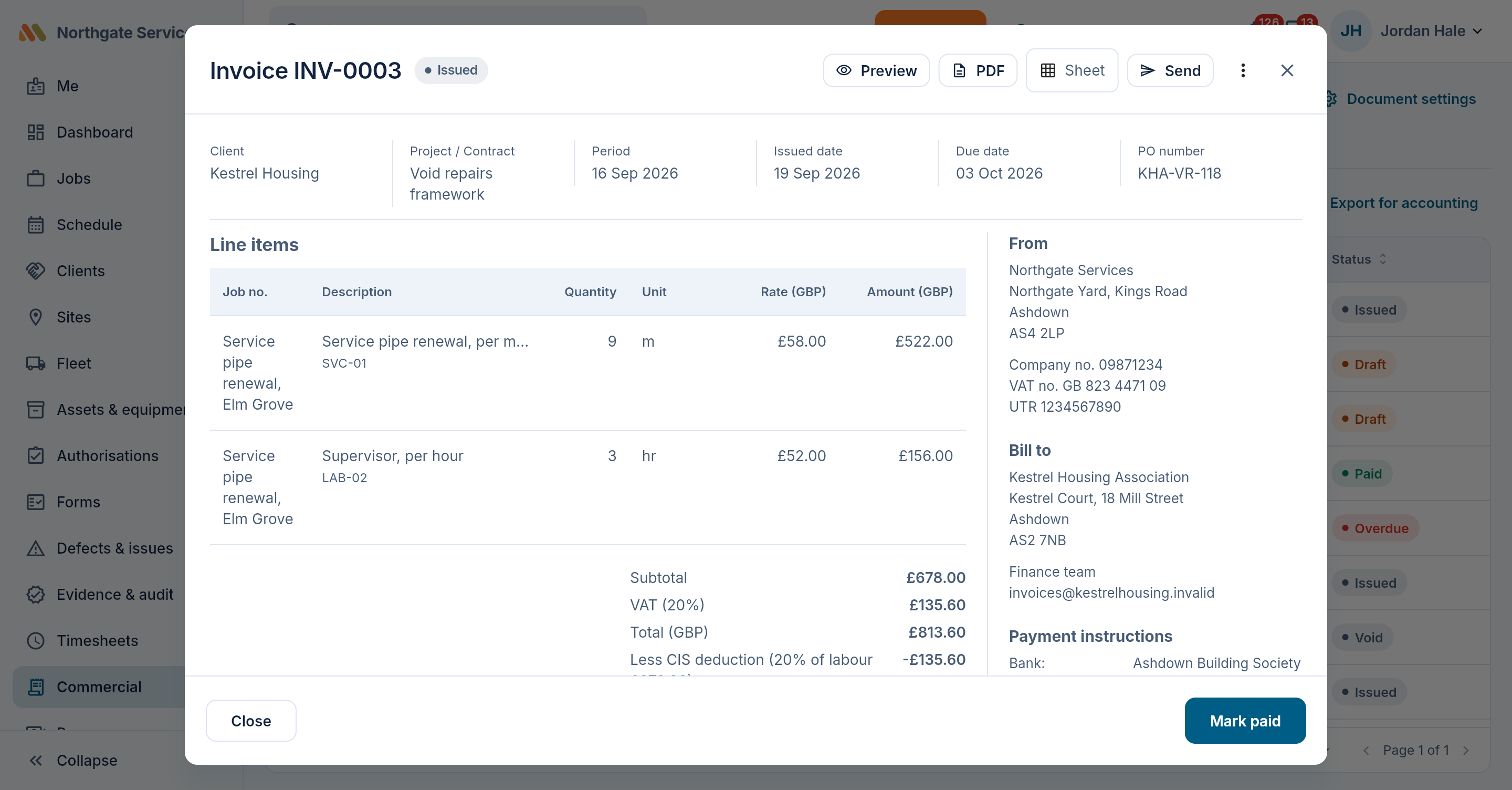Click the LAB-02 line item code
Screen dimensions: 1512x790
click(344, 478)
